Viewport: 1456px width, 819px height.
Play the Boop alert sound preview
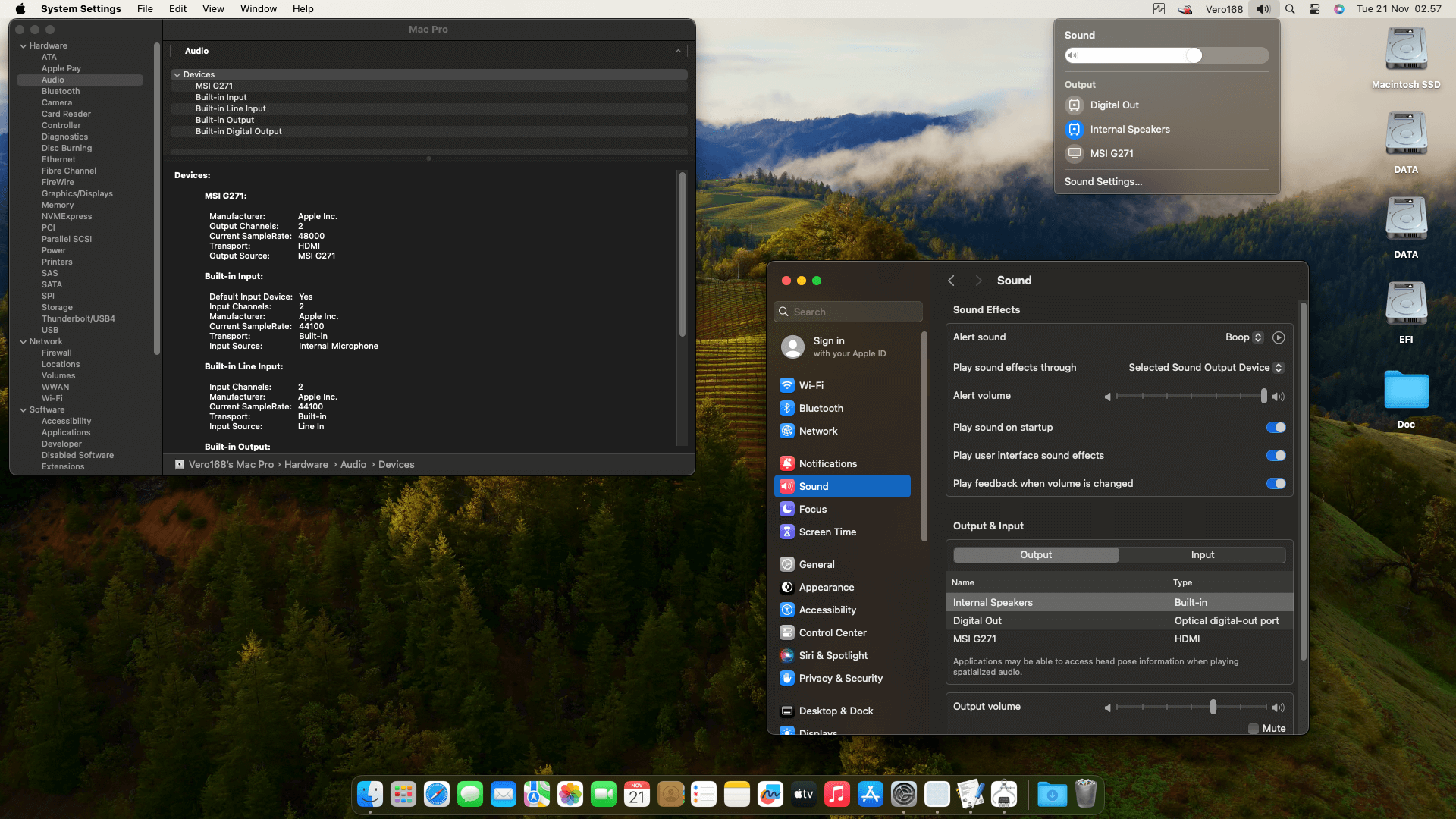[1279, 337]
